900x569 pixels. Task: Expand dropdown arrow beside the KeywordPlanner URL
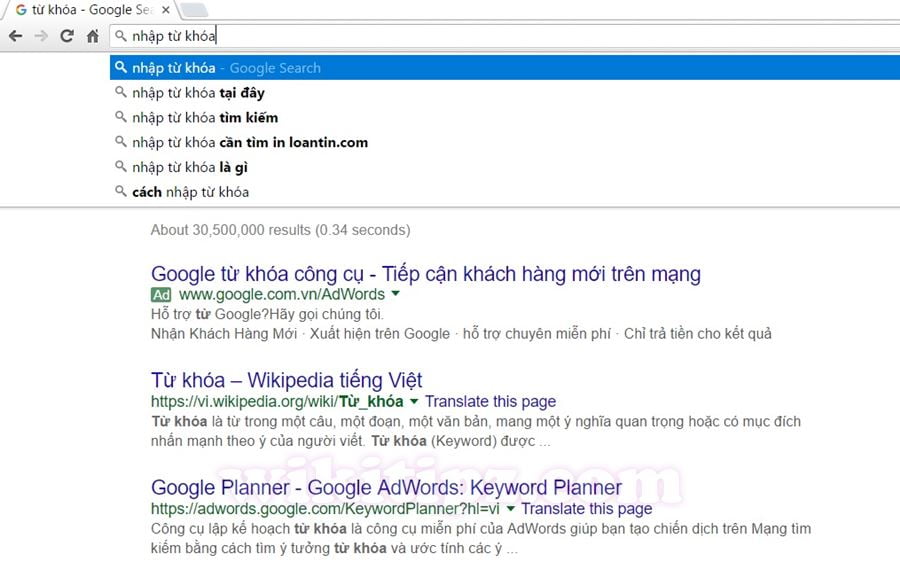click(510, 508)
